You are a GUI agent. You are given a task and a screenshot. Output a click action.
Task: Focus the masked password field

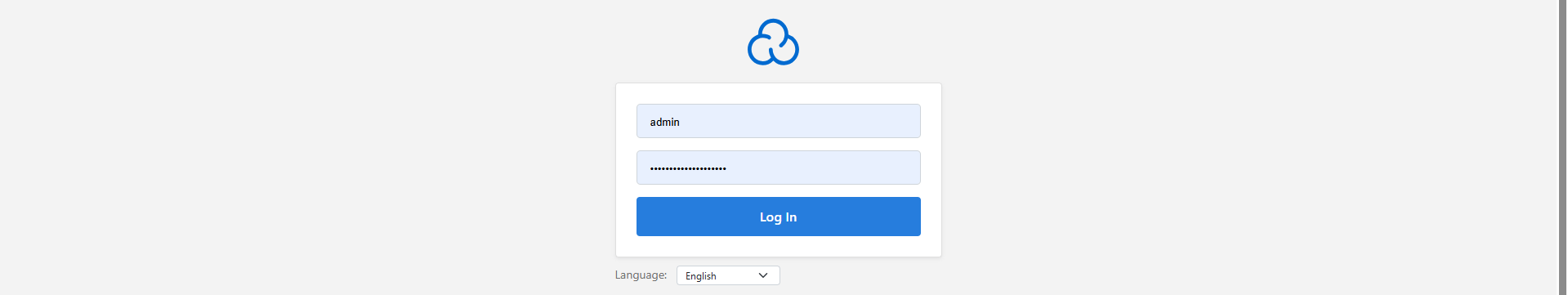pyautogui.click(x=778, y=168)
